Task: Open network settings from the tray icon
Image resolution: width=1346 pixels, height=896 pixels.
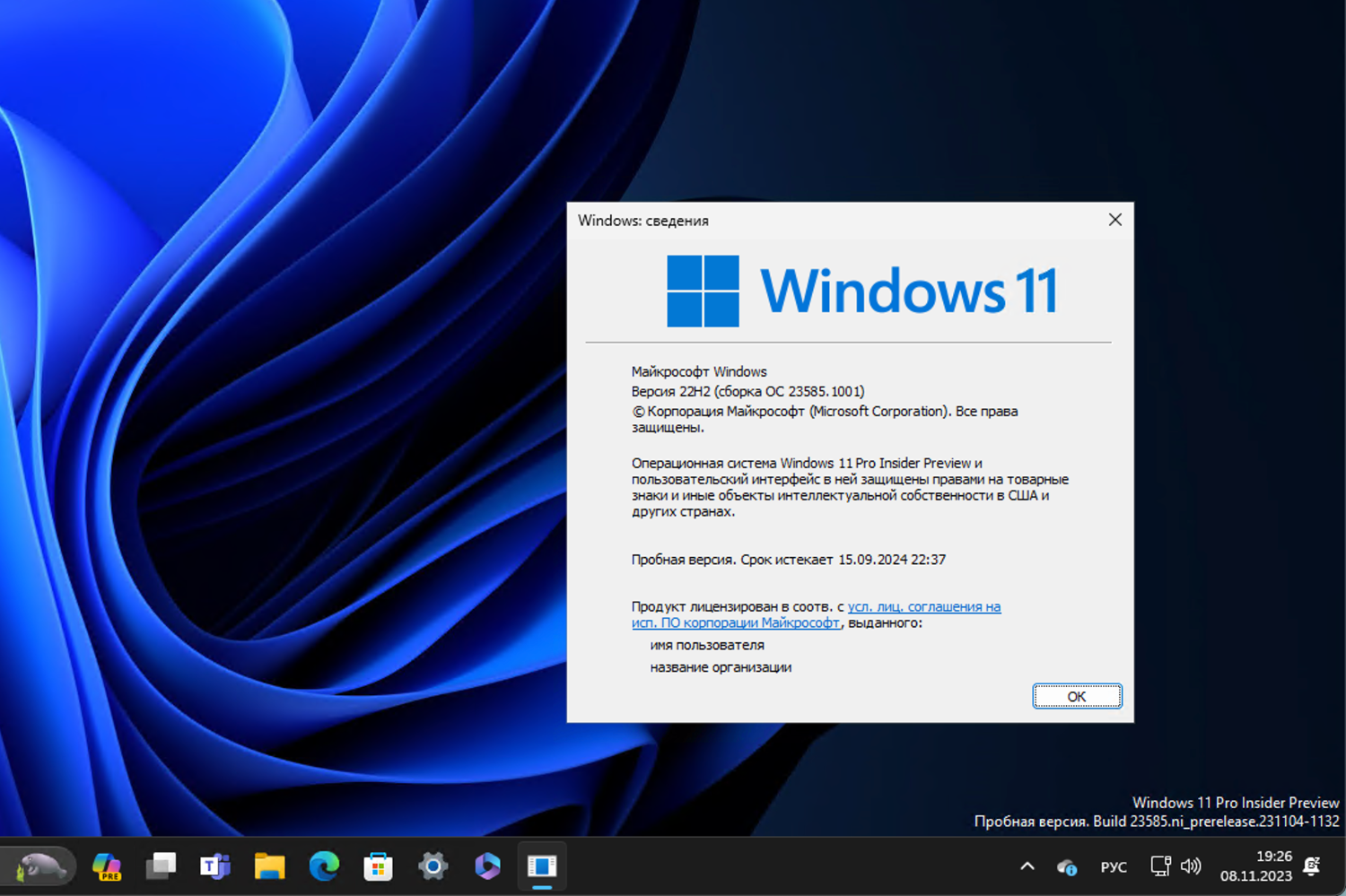Action: tap(1162, 866)
